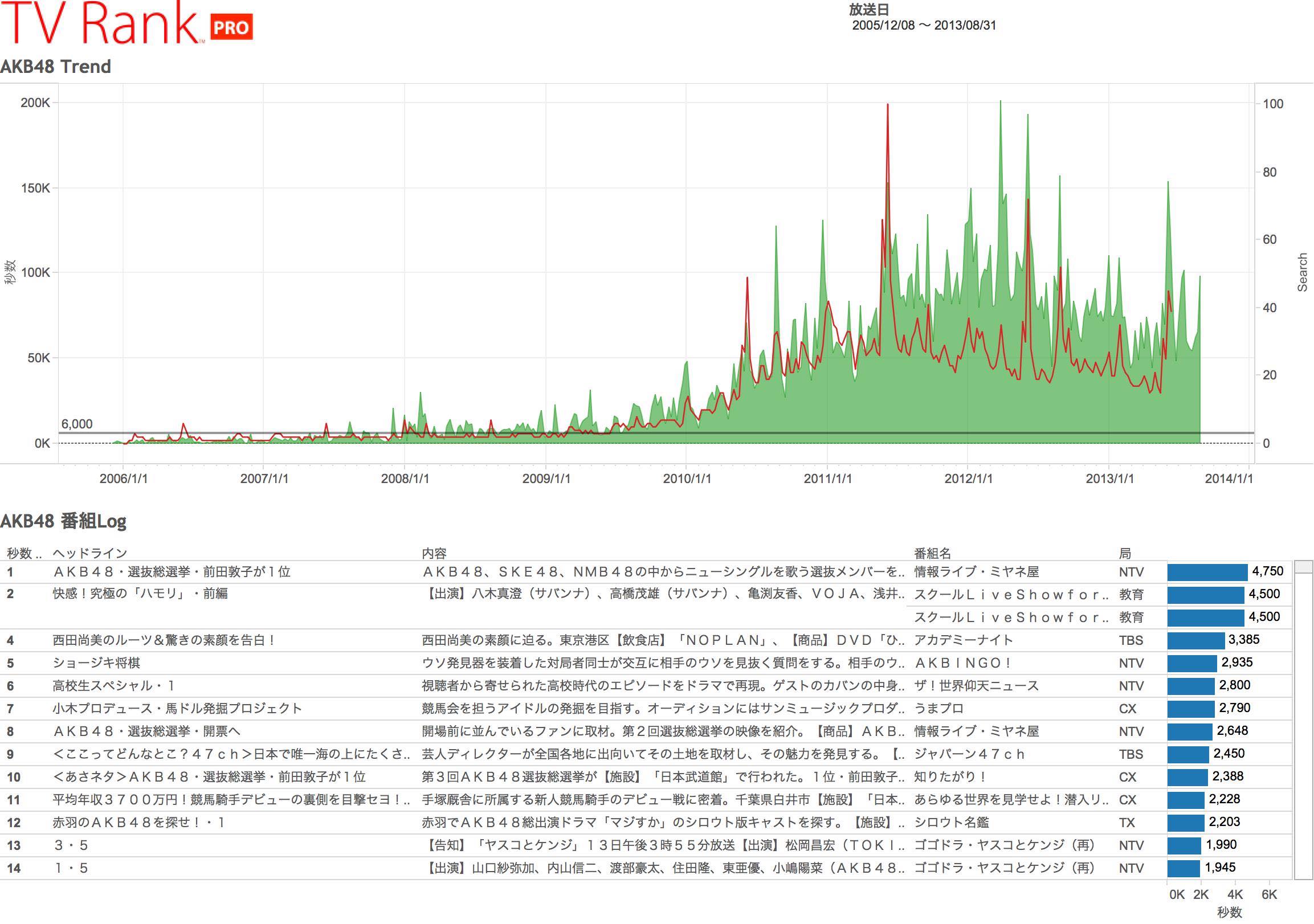
Task: Click the 競馬会を担うアイドルの発掘 content cell
Action: pos(664,708)
